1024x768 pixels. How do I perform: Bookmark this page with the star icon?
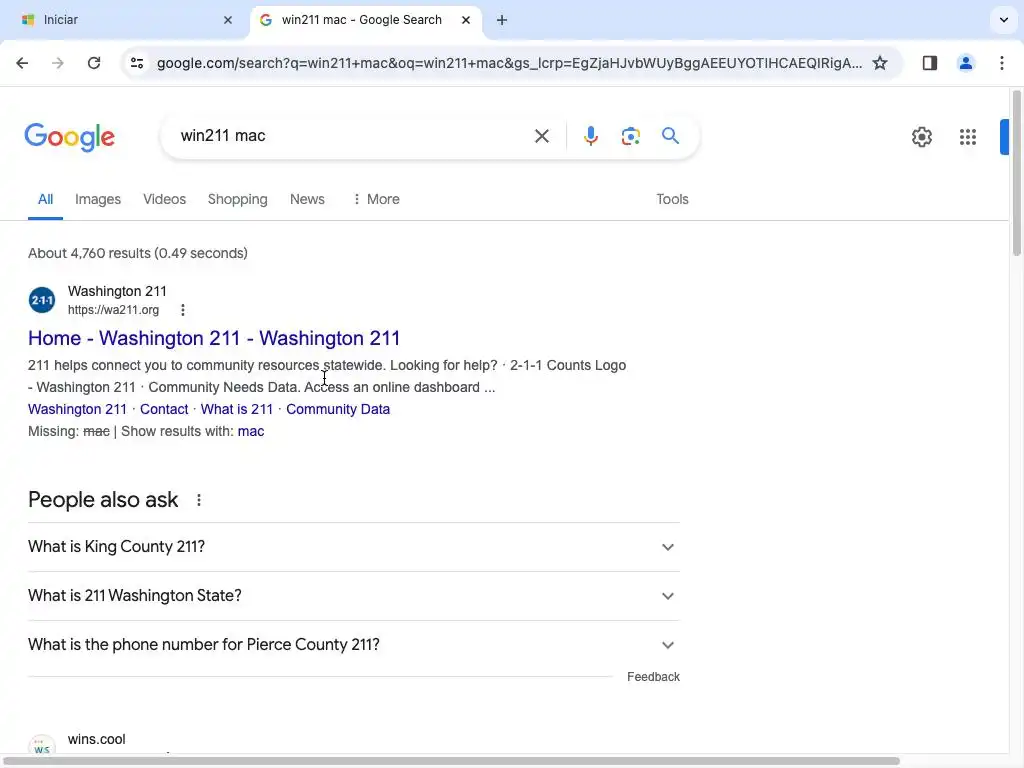[x=880, y=63]
